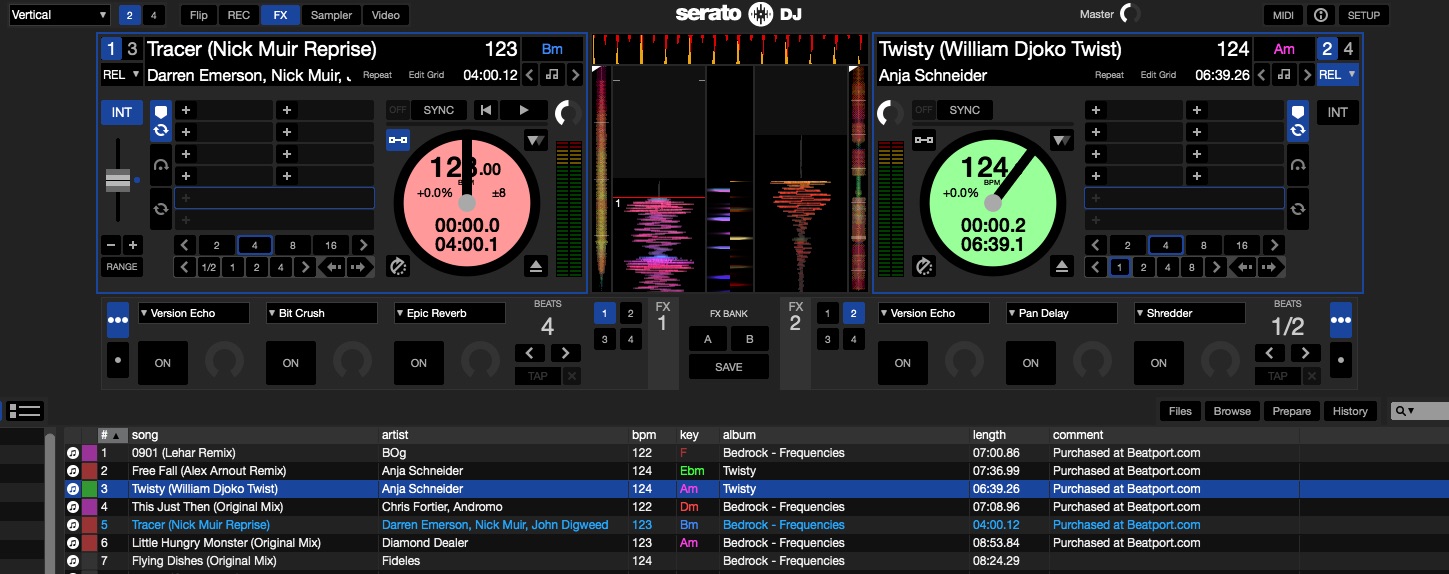Viewport: 1449px width, 574px height.
Task: Click left deck RANGE button
Action: [122, 267]
